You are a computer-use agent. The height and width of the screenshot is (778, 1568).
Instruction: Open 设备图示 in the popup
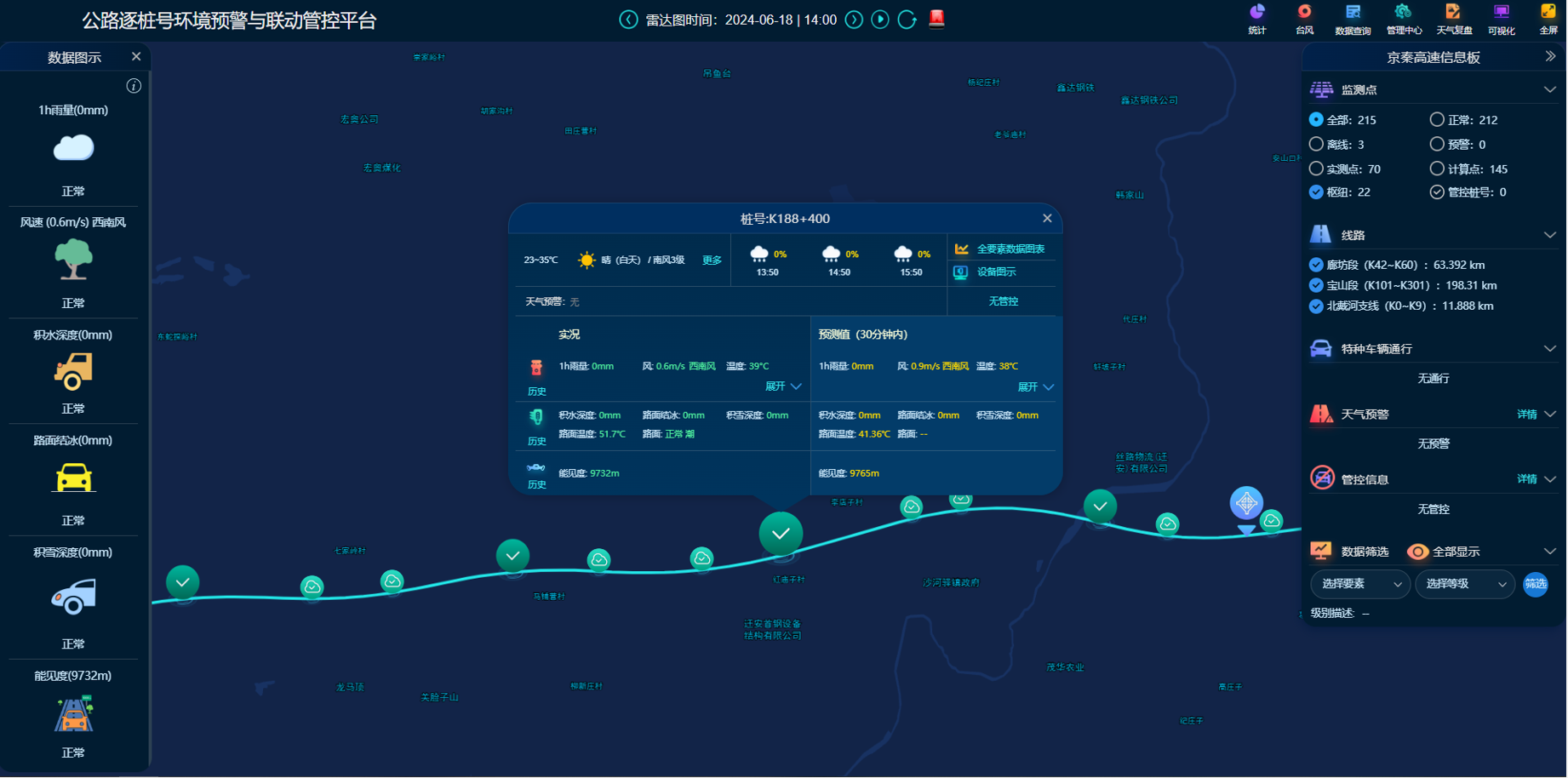click(x=995, y=272)
